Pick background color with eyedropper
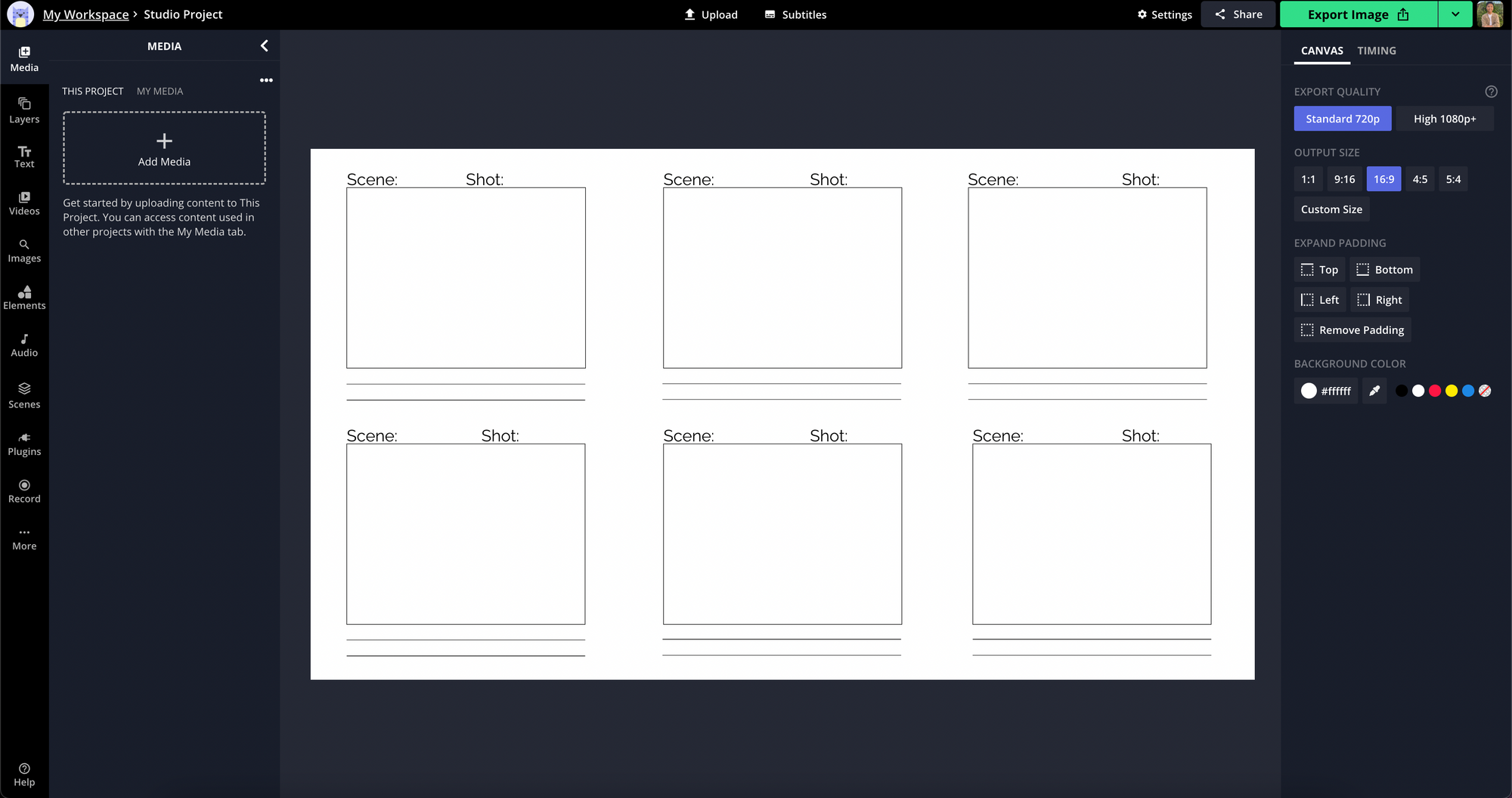Image resolution: width=1512 pixels, height=798 pixels. 1374,391
